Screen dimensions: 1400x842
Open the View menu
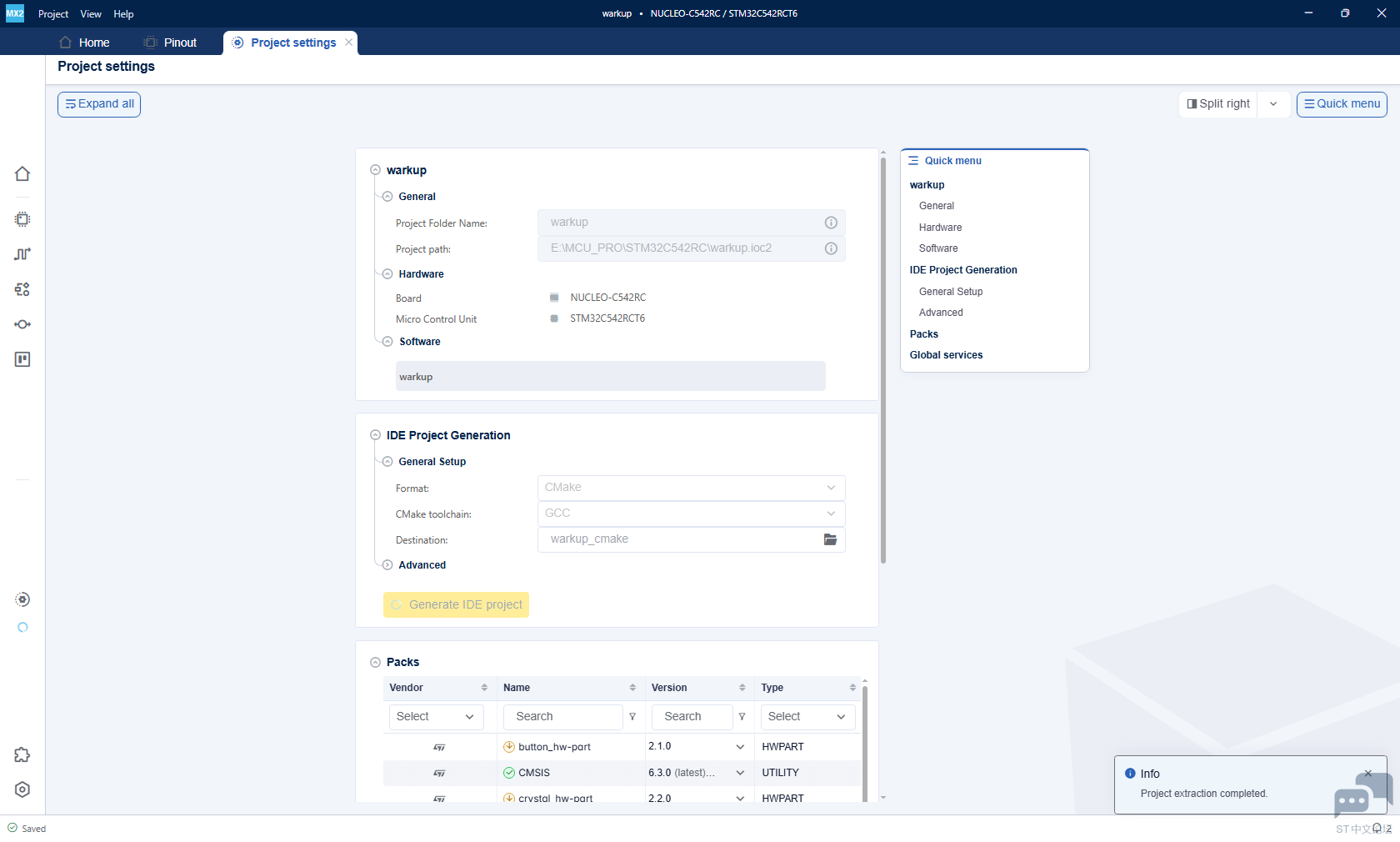point(91,14)
